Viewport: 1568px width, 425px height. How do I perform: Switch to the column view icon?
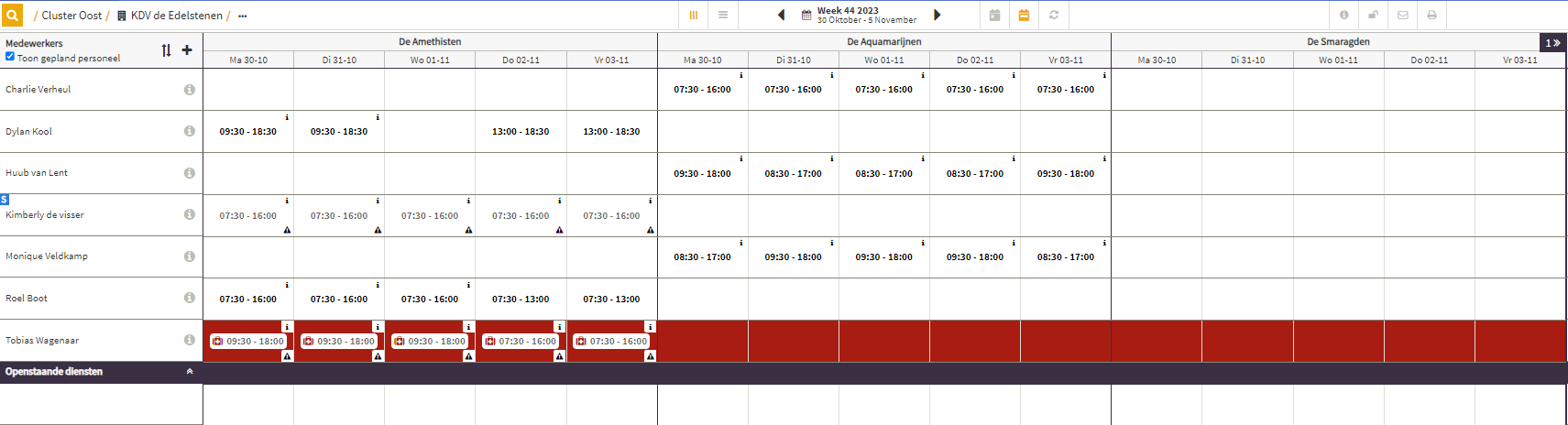coord(694,16)
